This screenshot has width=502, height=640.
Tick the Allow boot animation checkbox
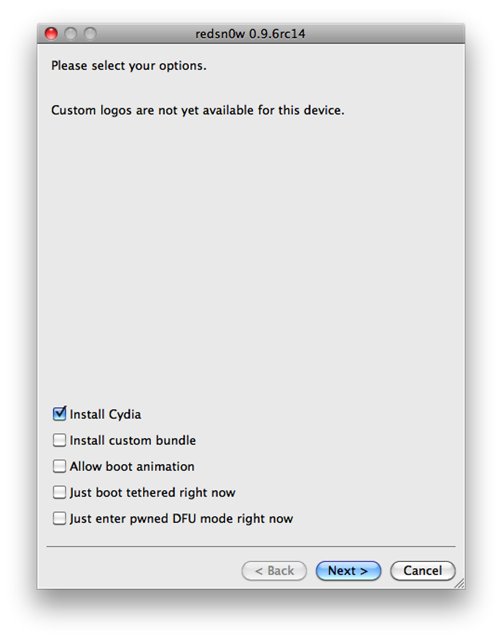pyautogui.click(x=59, y=466)
